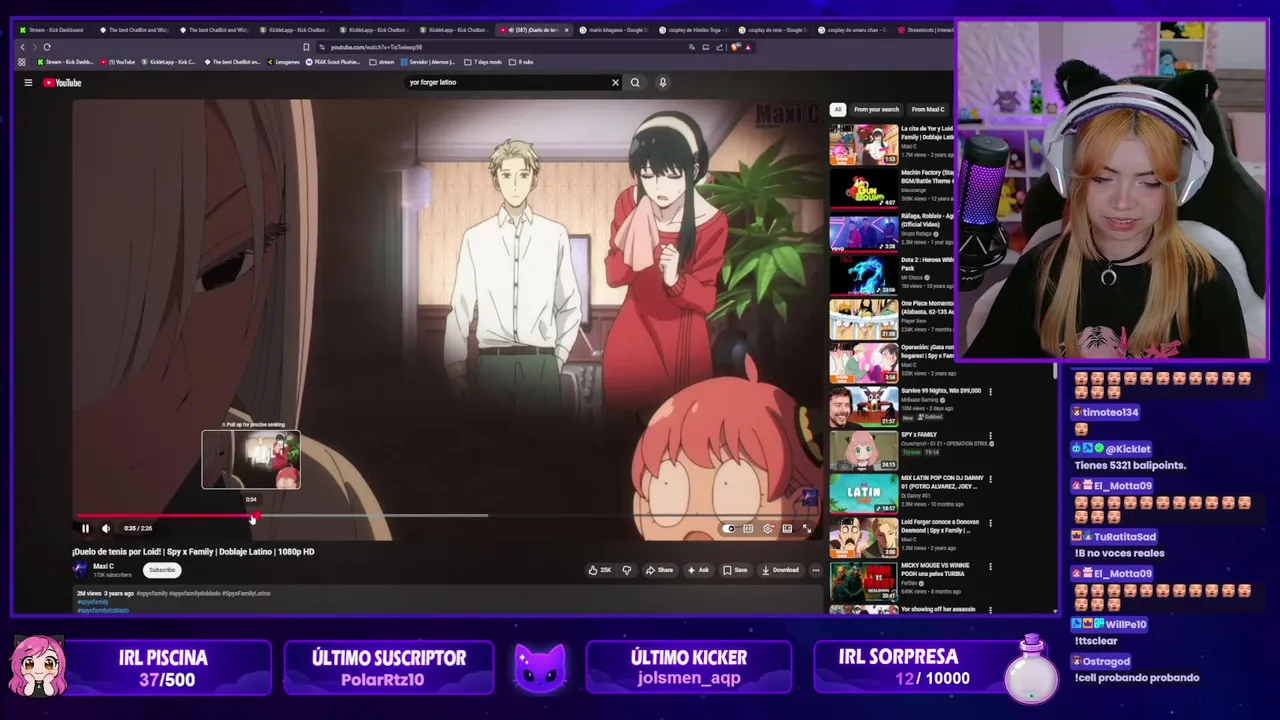The width and height of the screenshot is (1280, 720).
Task: Open the Maxi C channel avatar
Action: (80, 570)
